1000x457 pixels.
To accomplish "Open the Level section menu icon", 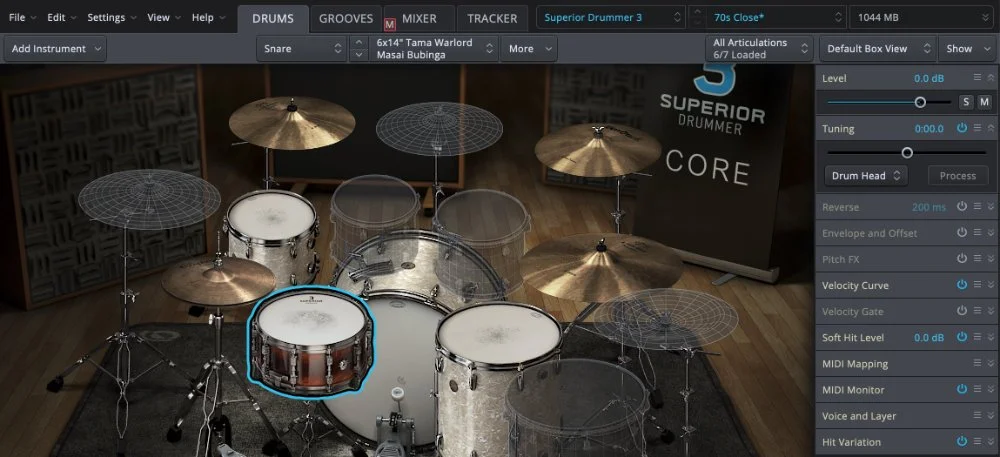I will click(x=977, y=78).
